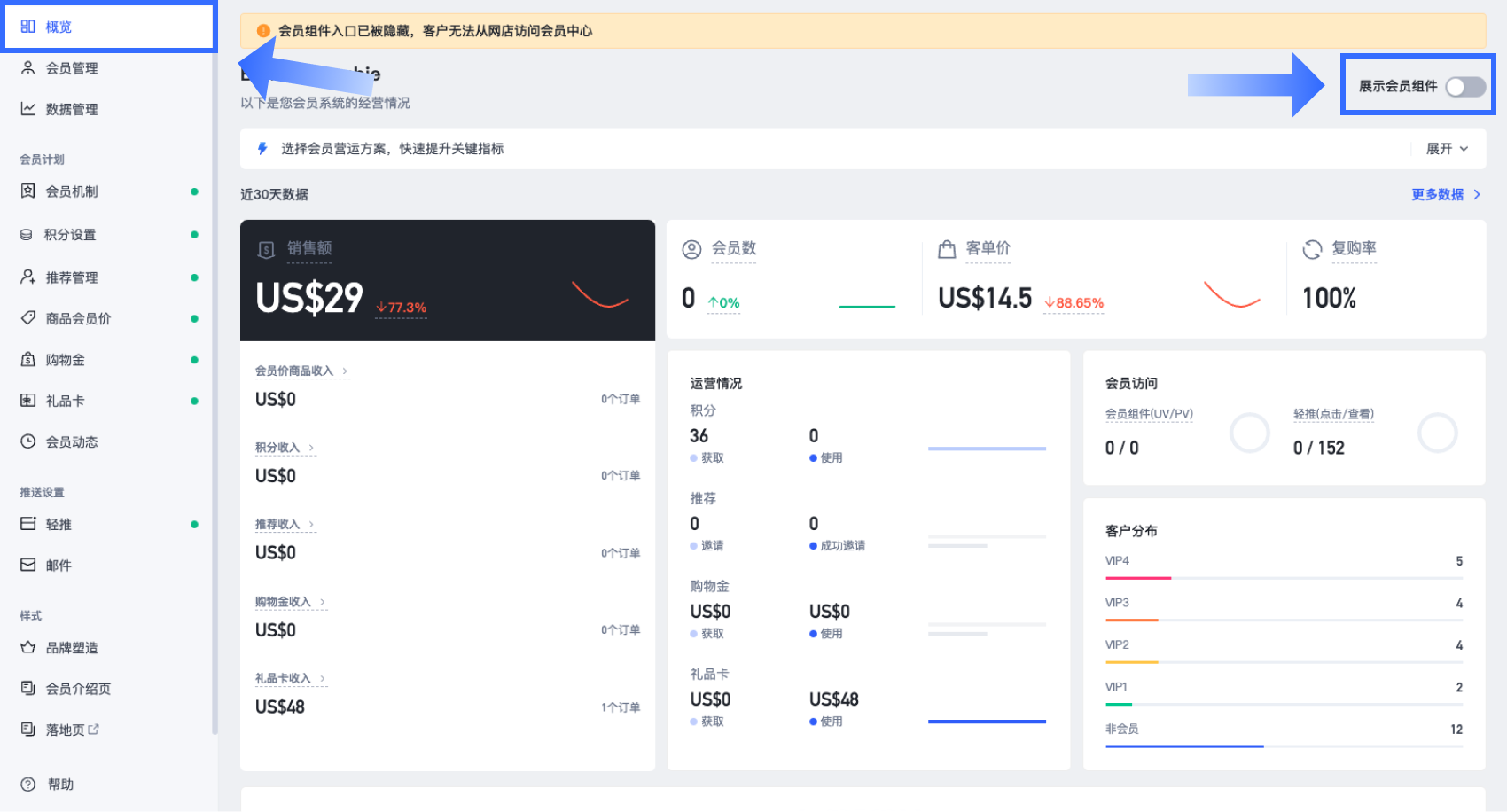Click the lightning bolt icon
Image resolution: width=1507 pixels, height=812 pixels.
pyautogui.click(x=262, y=148)
